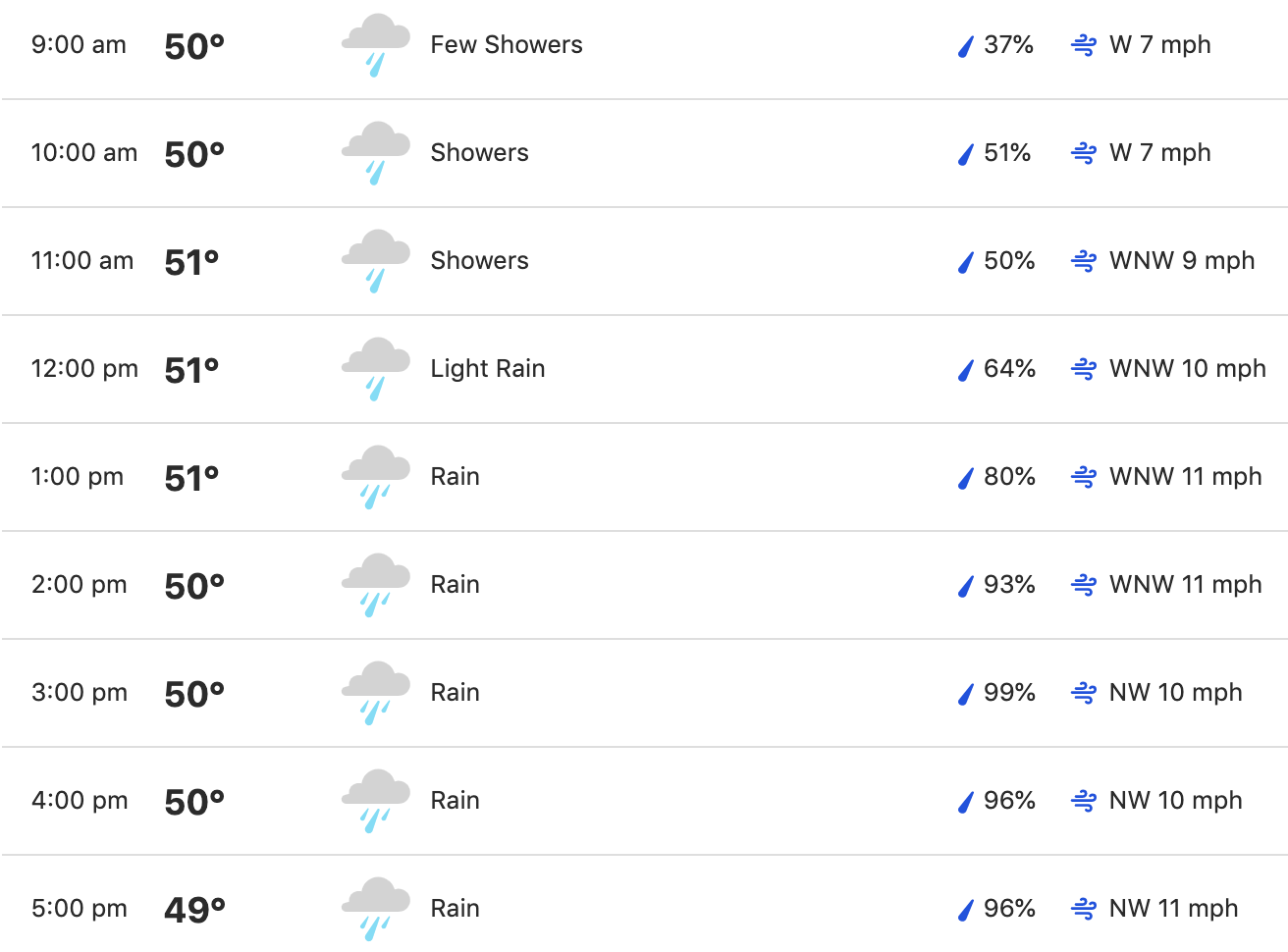Click the 93% precipitation chance

(x=1009, y=585)
